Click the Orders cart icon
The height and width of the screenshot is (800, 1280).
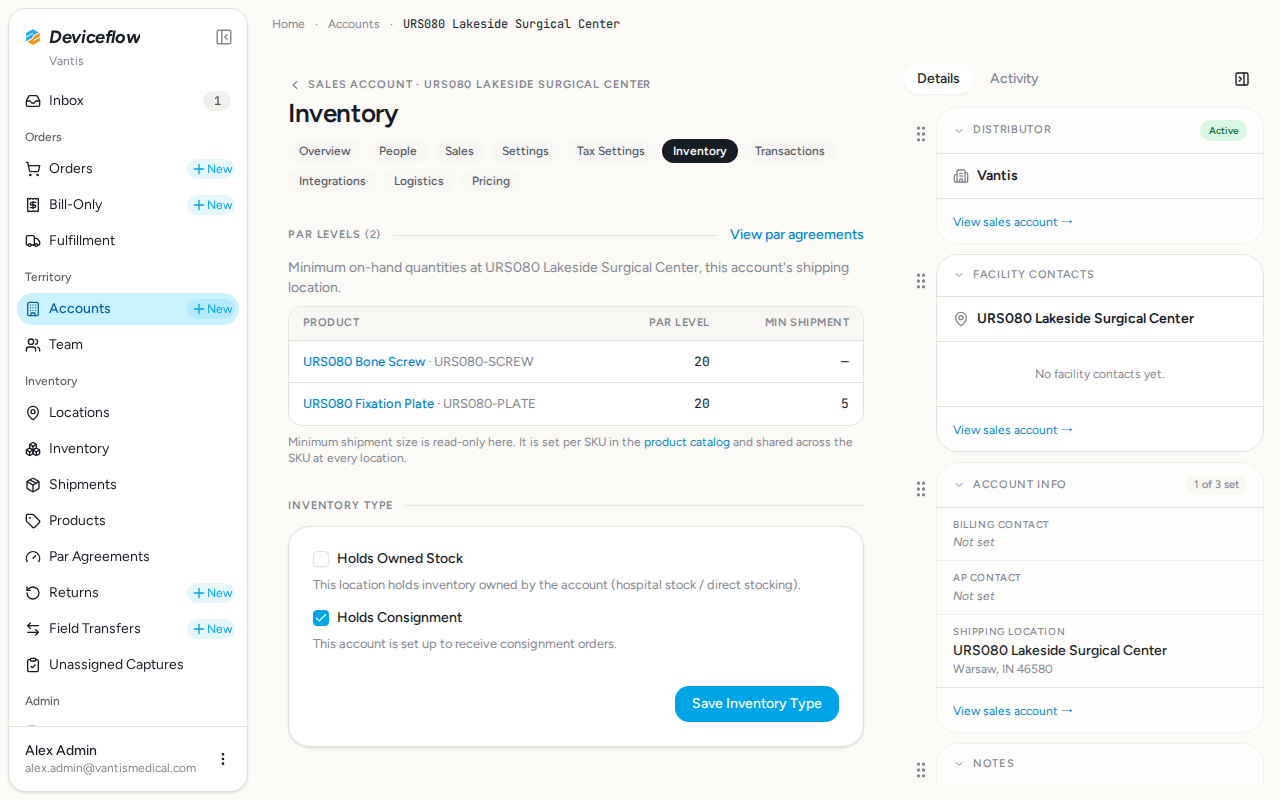point(33,169)
